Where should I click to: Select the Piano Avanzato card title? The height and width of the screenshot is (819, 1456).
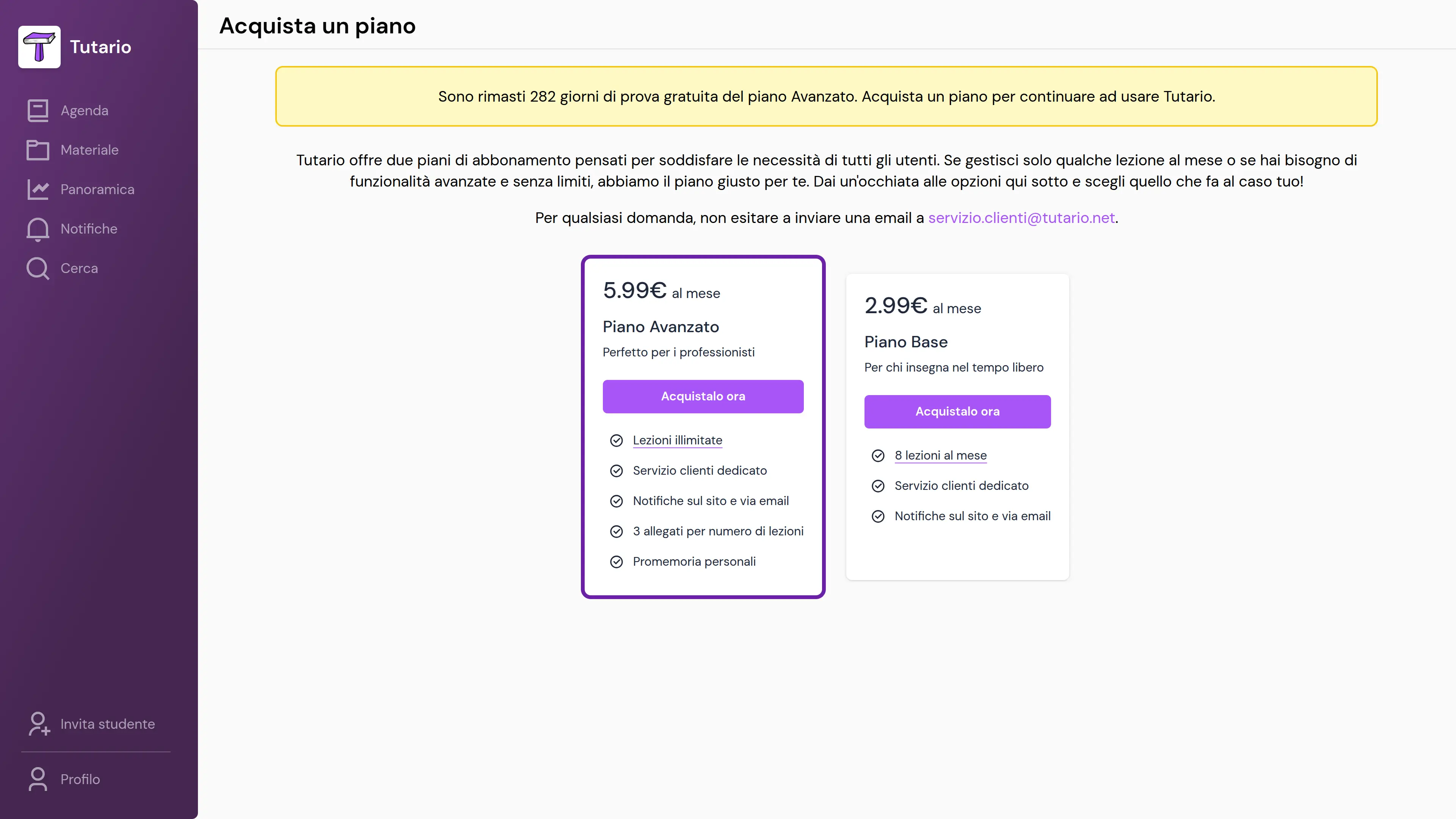(660, 327)
